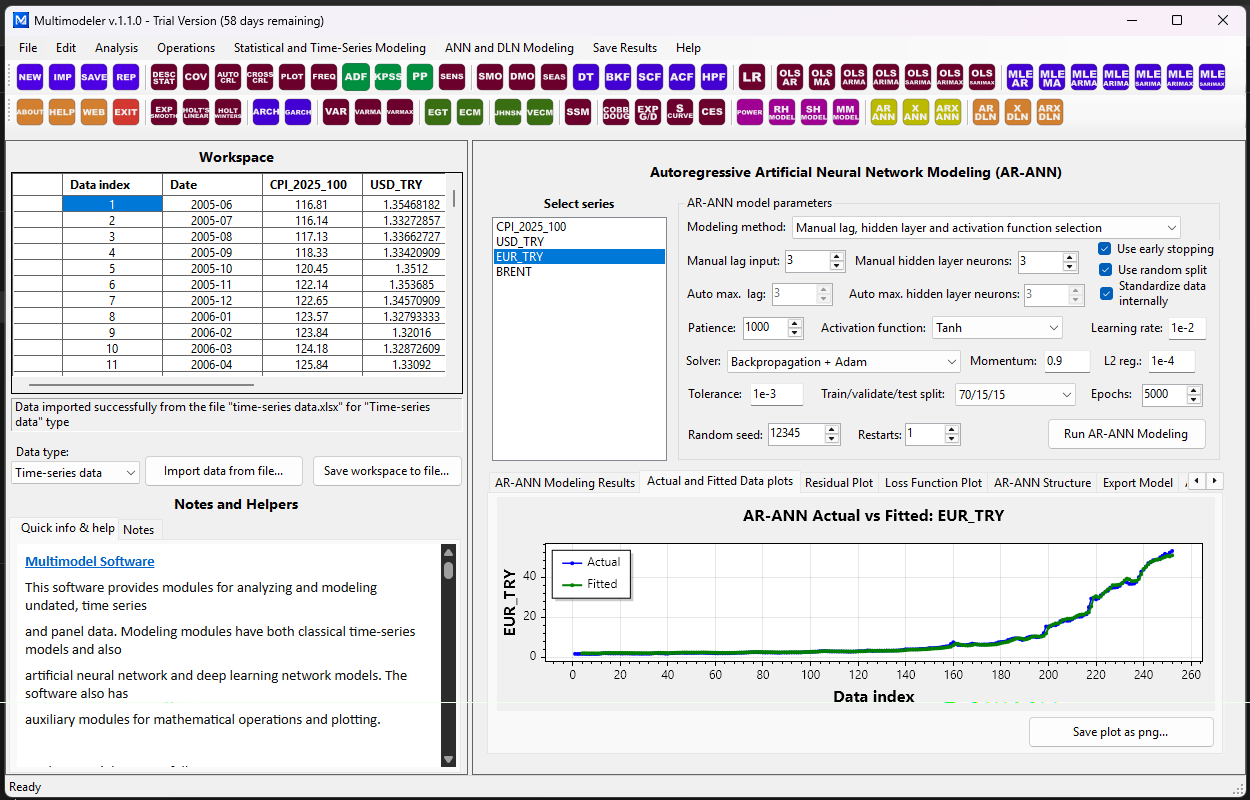This screenshot has width=1250, height=800.
Task: Open the Multimodel Software link
Action: click(90, 561)
